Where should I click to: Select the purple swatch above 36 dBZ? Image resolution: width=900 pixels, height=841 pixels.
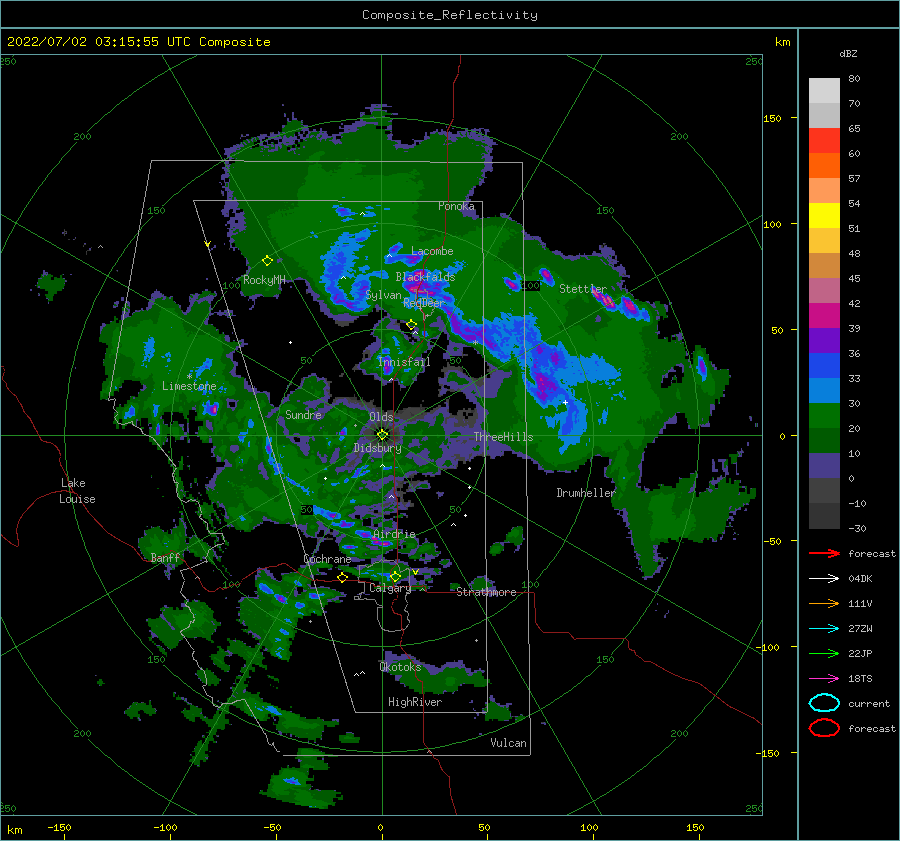click(824, 340)
